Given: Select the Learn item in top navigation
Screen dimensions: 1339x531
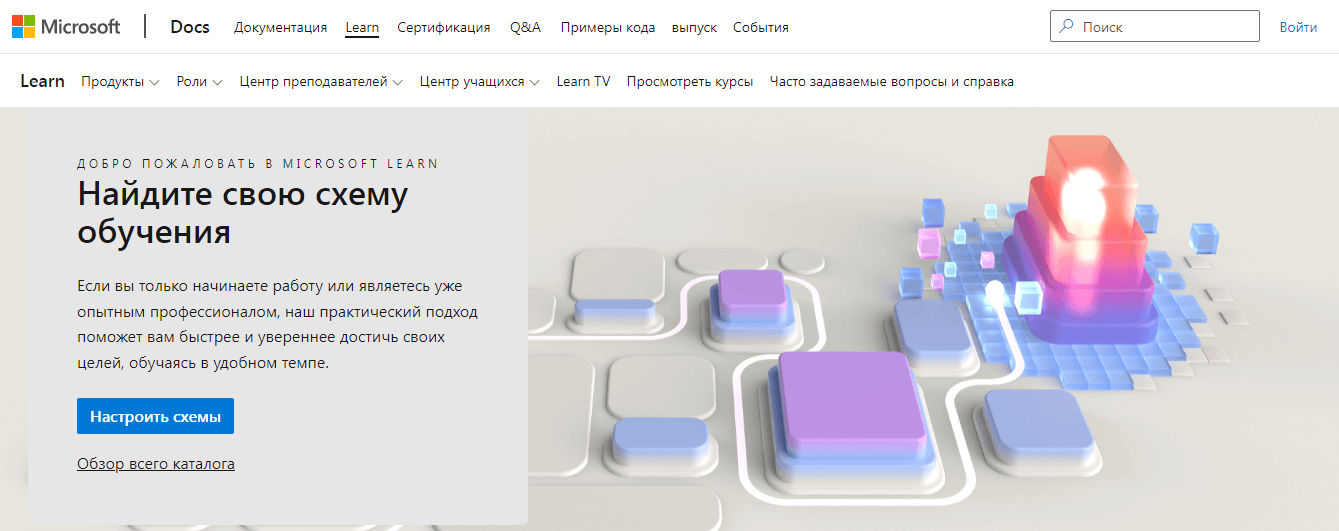Looking at the screenshot, I should coord(362,27).
